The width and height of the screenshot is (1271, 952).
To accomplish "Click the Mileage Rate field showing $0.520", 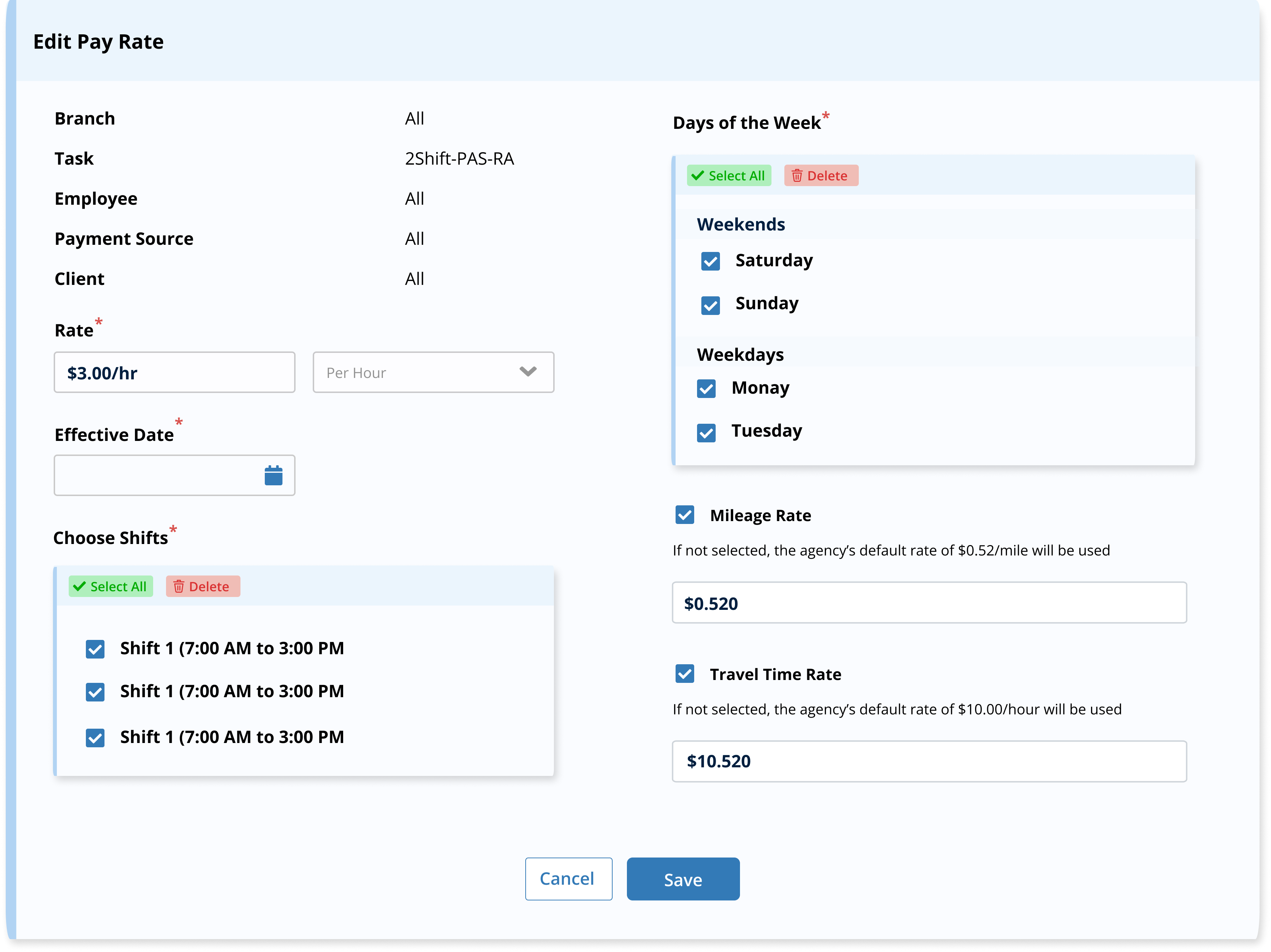I will coord(929,603).
